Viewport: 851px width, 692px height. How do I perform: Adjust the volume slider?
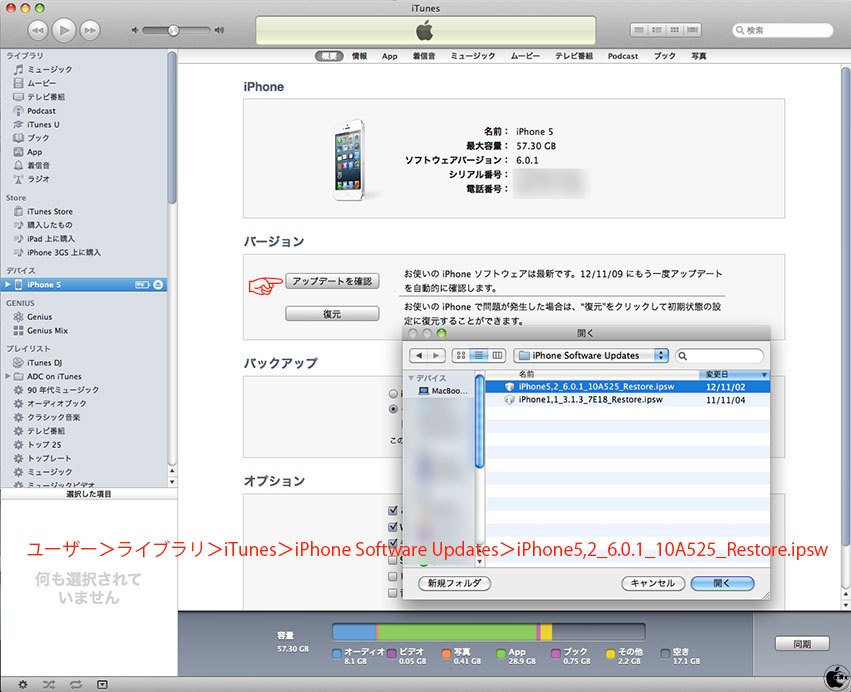(x=176, y=30)
